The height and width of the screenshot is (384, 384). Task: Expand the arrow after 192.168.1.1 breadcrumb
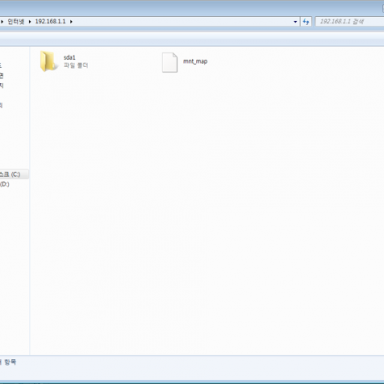[x=71, y=22]
